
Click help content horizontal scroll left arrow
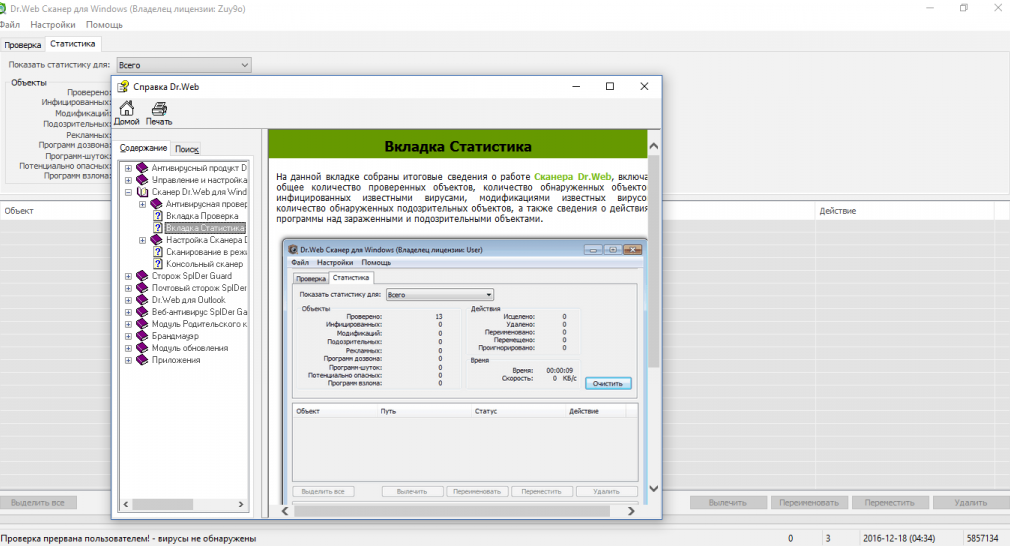click(x=285, y=511)
